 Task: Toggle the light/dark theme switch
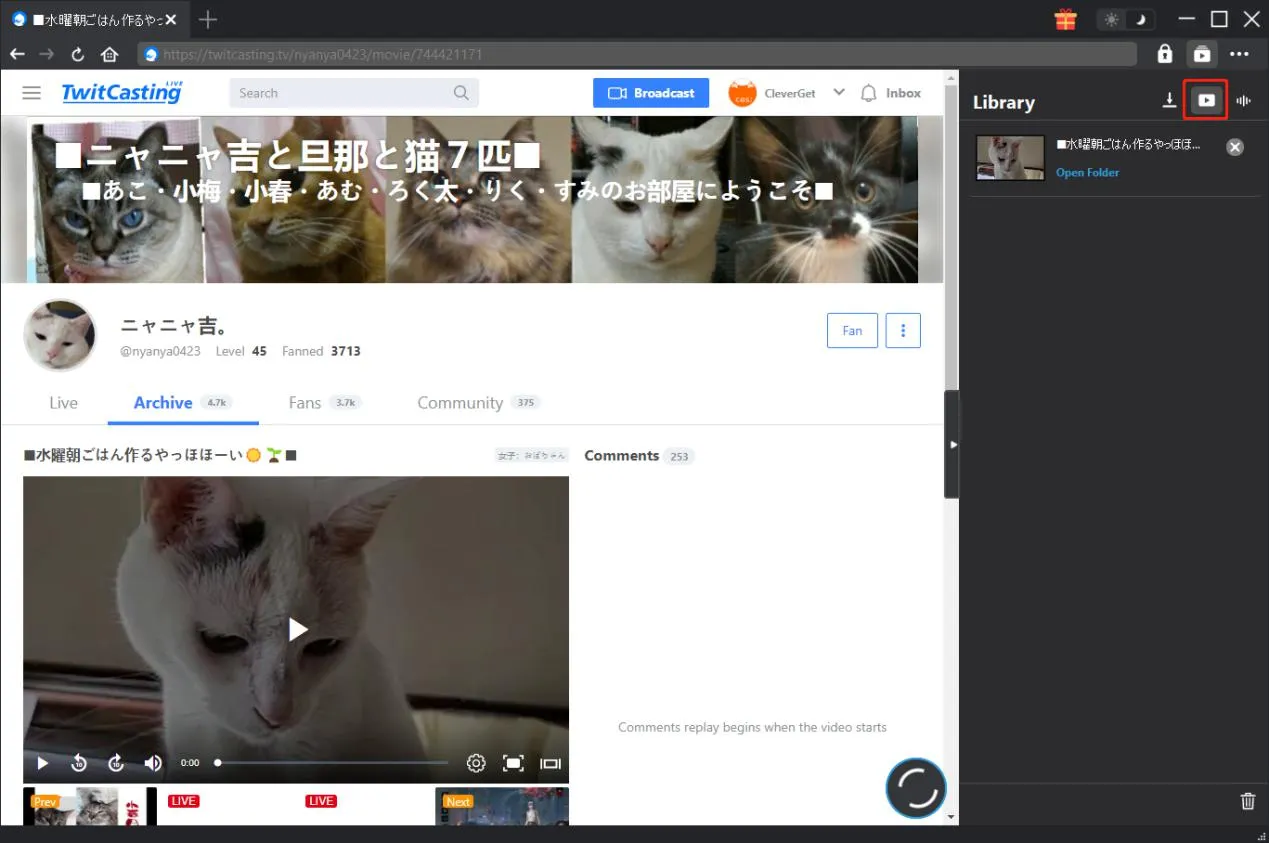coord(1125,19)
